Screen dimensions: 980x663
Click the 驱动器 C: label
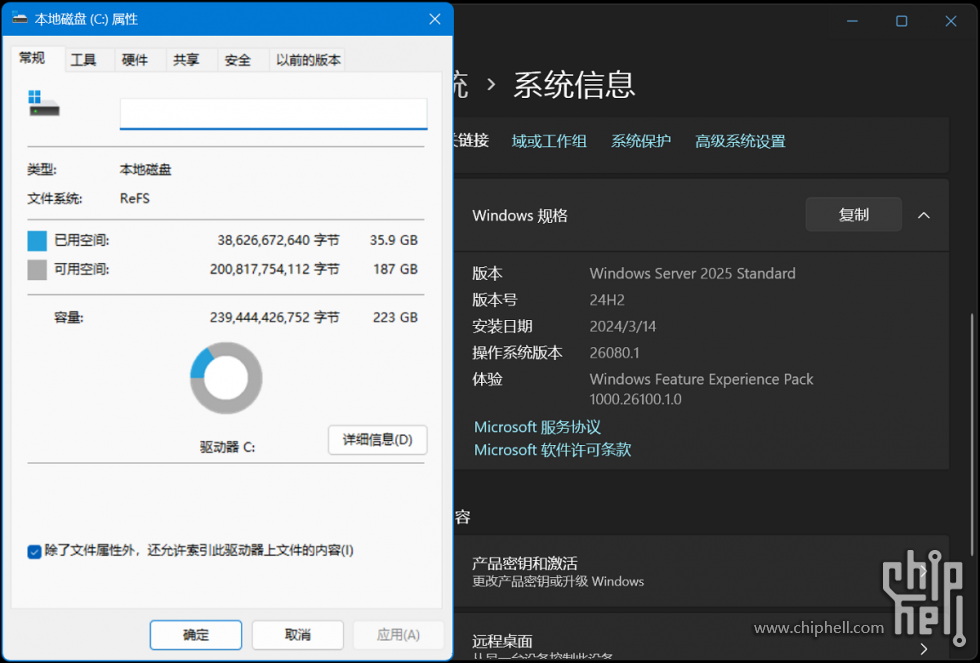[228, 447]
